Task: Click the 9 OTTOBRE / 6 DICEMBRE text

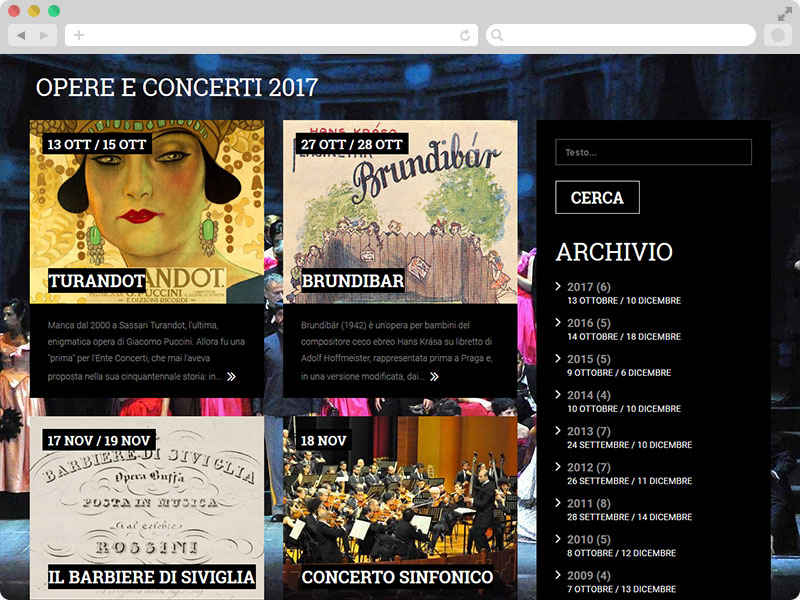Action: point(619,373)
